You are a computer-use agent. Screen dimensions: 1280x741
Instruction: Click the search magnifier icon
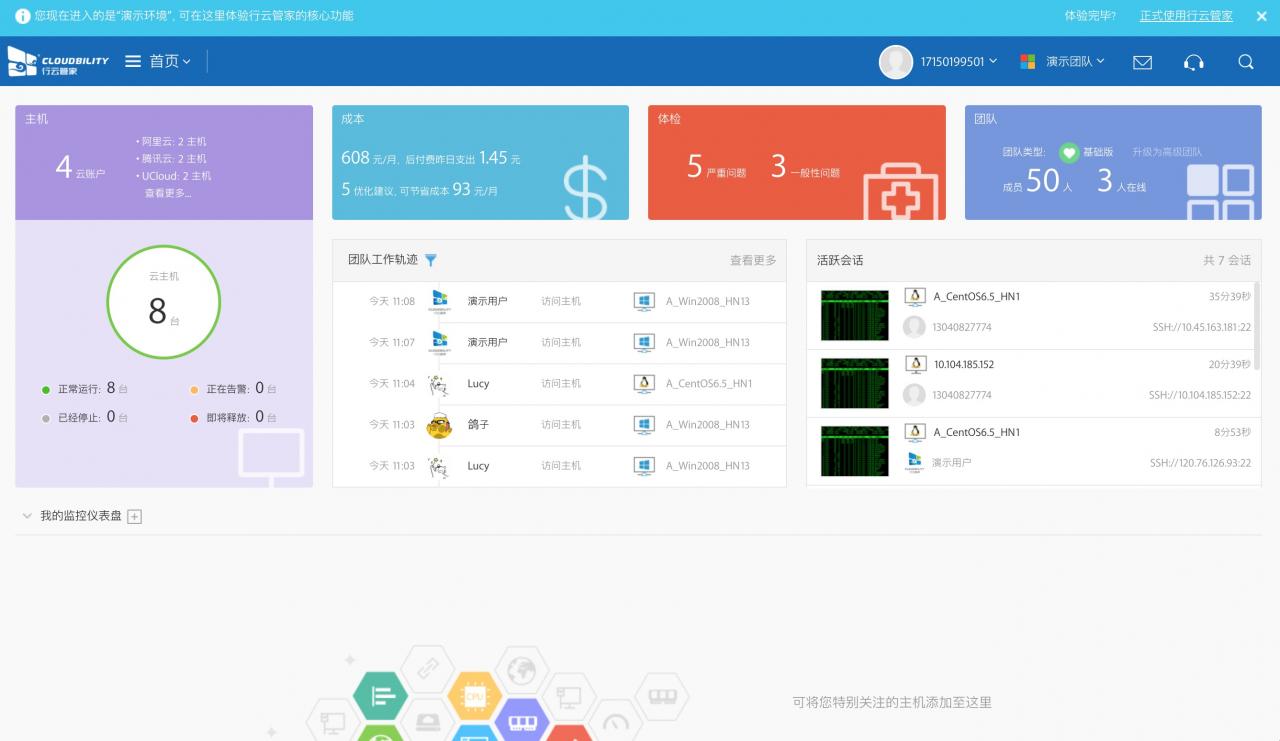[x=1245, y=62]
